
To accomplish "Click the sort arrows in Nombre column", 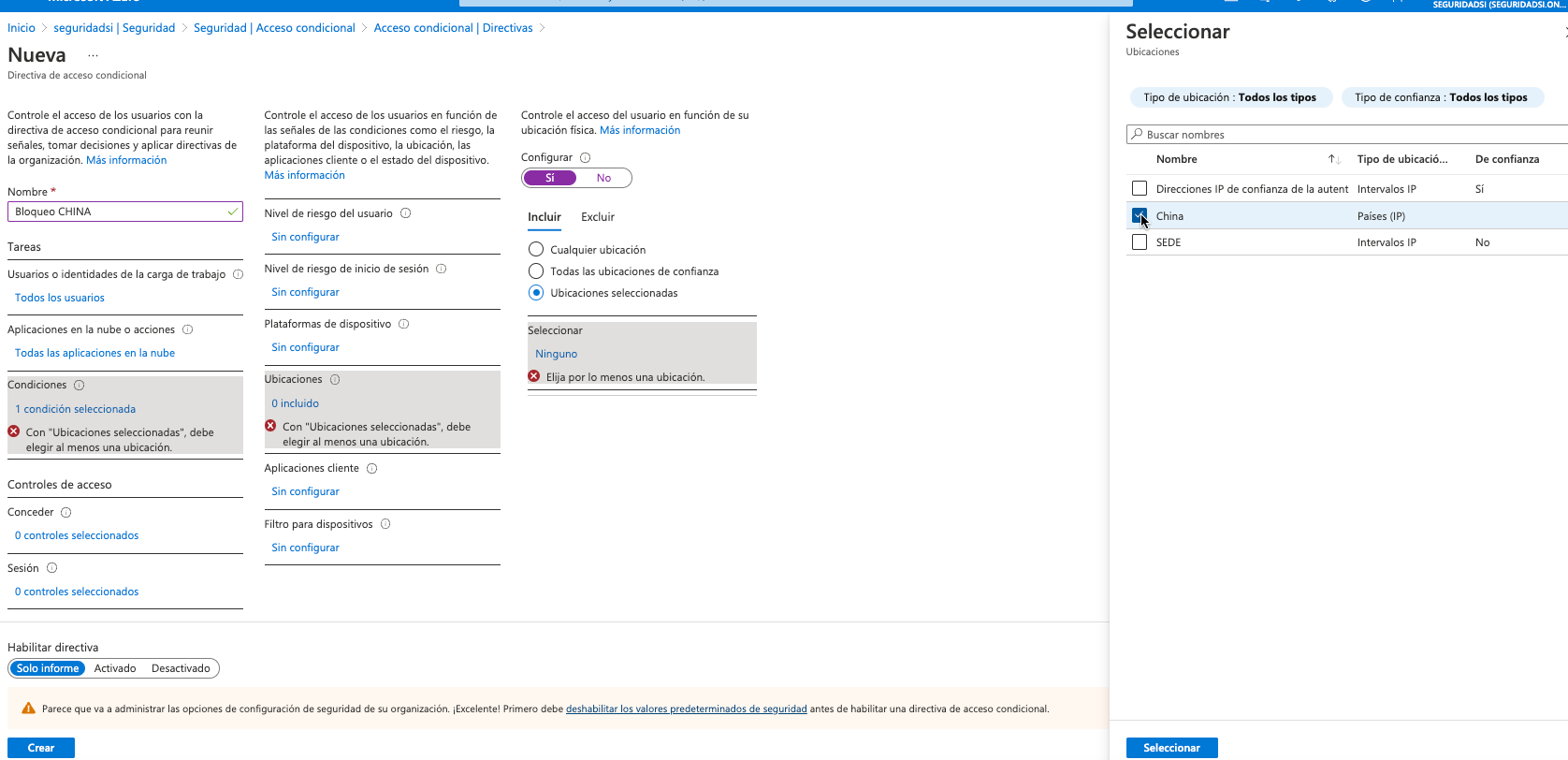I will pyautogui.click(x=1334, y=159).
